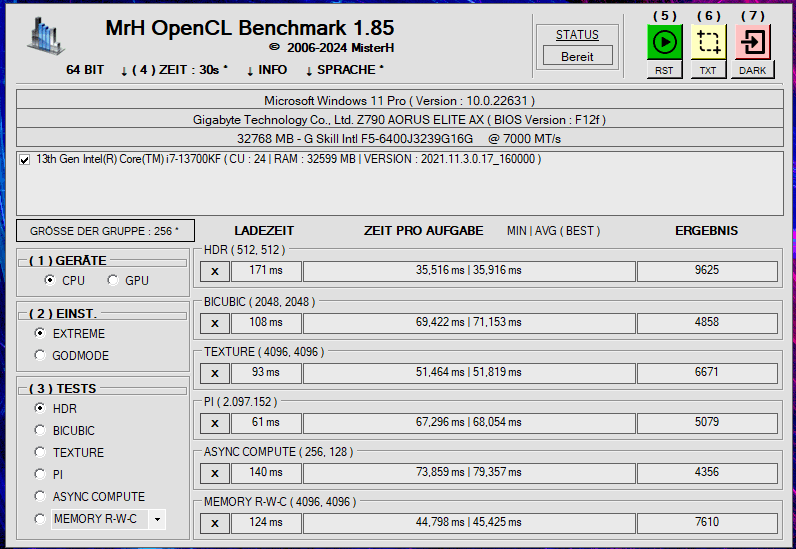Click ASYNC COMPUTE result value 4356
This screenshot has width=796, height=549.
[x=707, y=473]
